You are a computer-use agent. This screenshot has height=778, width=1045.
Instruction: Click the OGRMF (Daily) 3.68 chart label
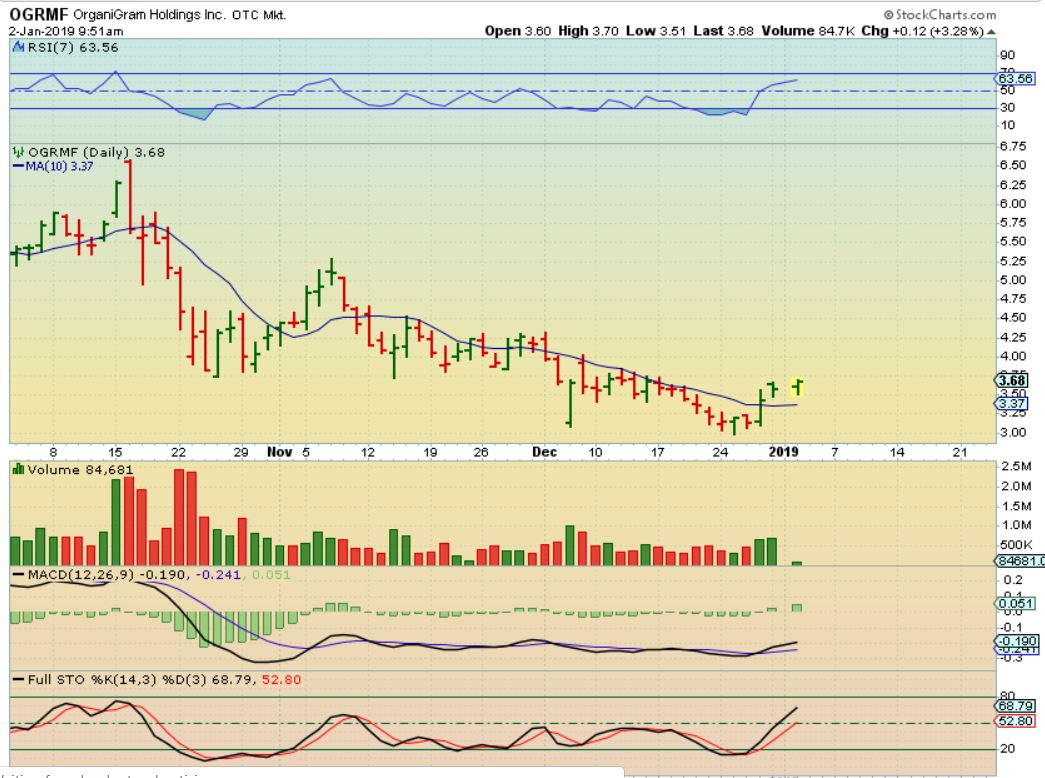pos(96,152)
